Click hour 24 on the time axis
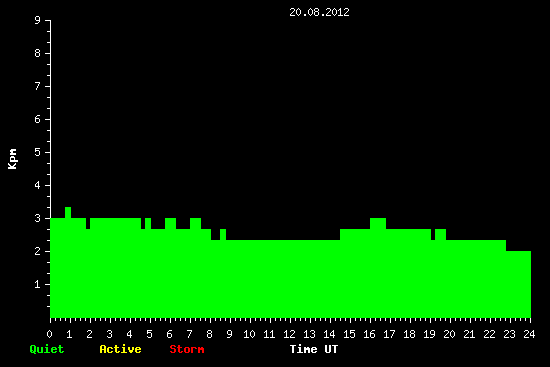Screen dimensions: 550x367 (529, 334)
